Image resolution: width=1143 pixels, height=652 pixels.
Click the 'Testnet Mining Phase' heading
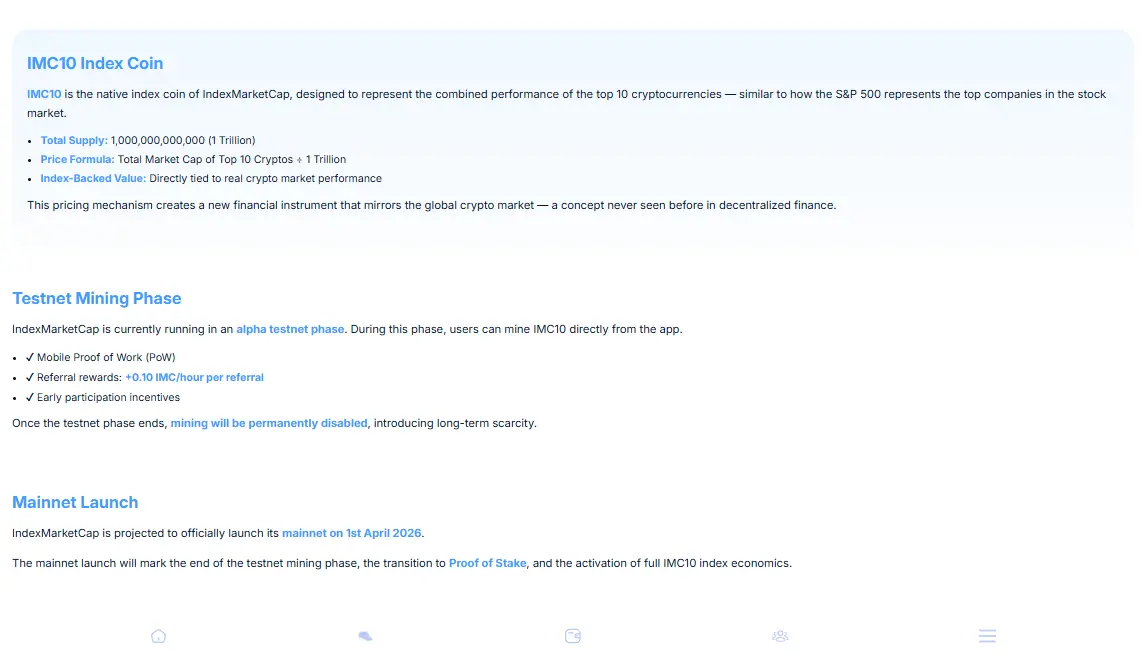pyautogui.click(x=96, y=298)
